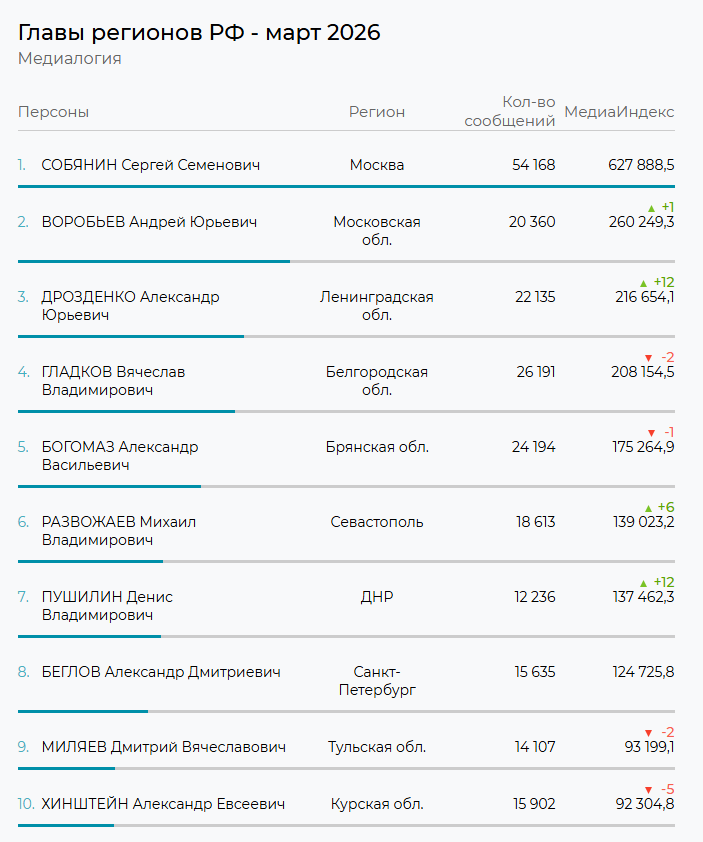Click the green up arrow by +1 for Воробьев
The image size is (703, 842).
click(x=651, y=208)
